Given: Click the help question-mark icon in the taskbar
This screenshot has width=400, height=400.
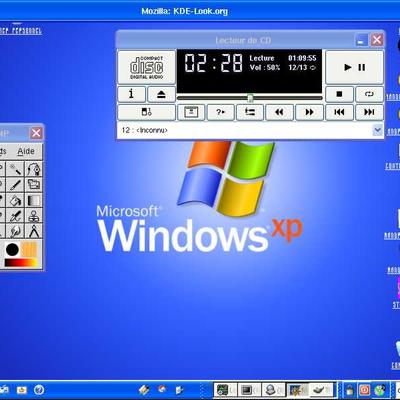Looking at the screenshot, I should click(39, 390).
